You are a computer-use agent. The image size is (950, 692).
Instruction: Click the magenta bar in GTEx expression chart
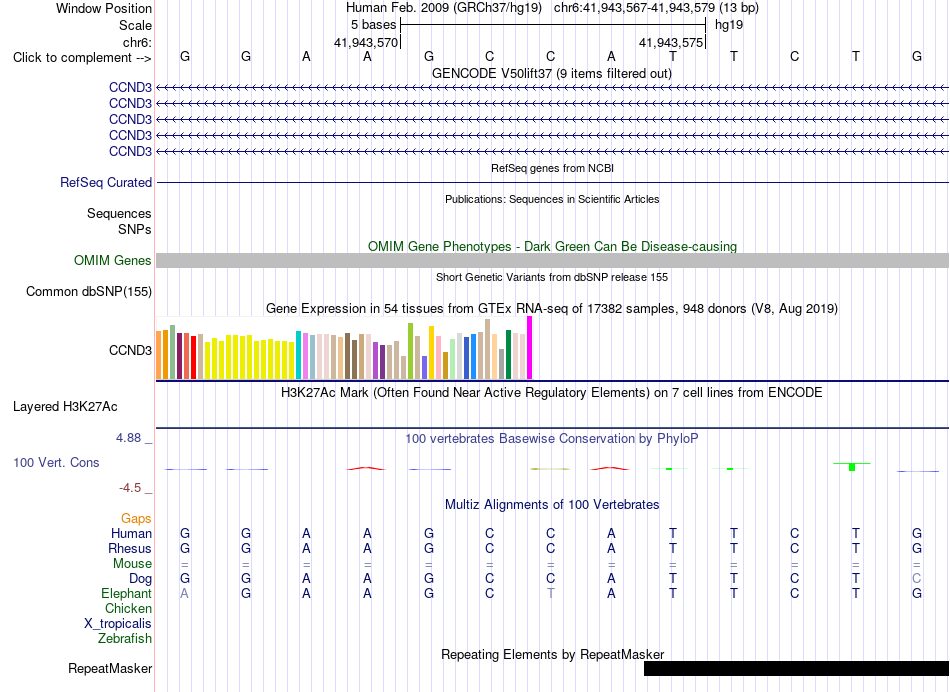(x=530, y=348)
